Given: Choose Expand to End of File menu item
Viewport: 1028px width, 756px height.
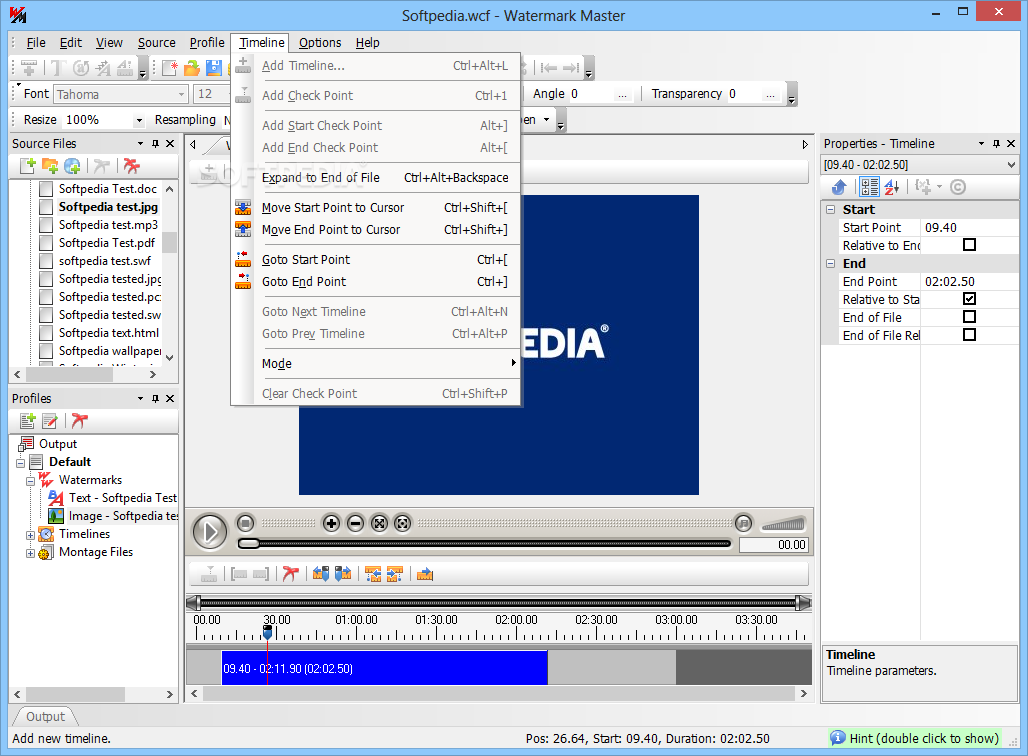Looking at the screenshot, I should (x=377, y=178).
